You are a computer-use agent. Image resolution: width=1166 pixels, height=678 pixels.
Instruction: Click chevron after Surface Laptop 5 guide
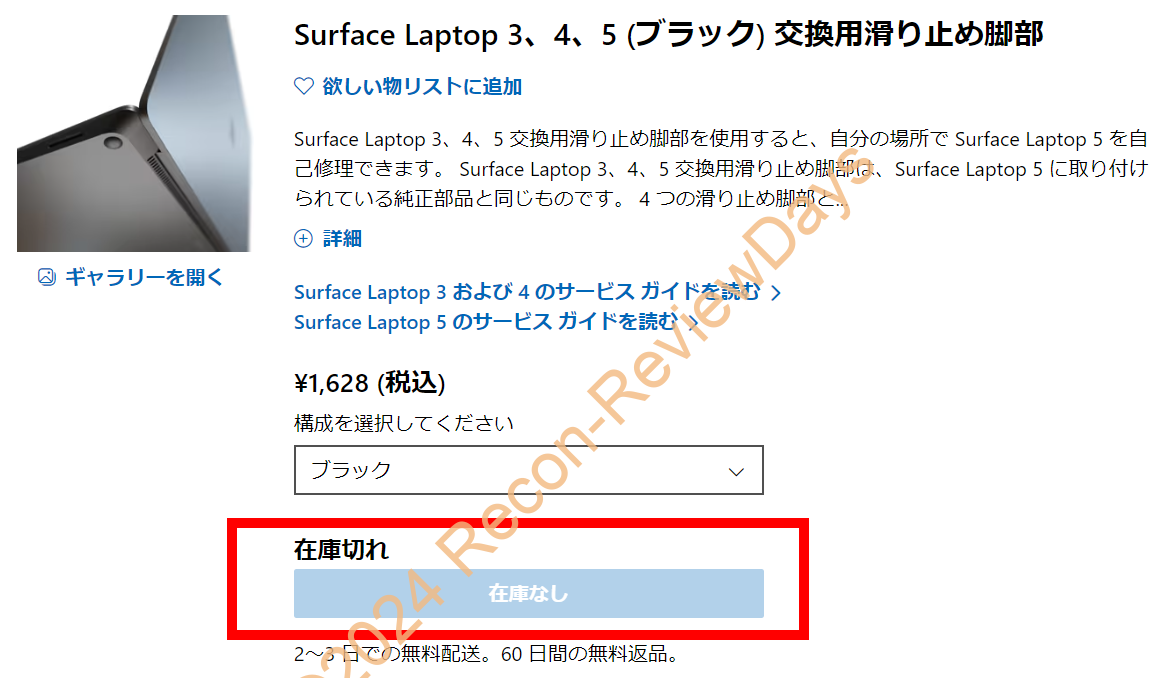click(x=693, y=322)
